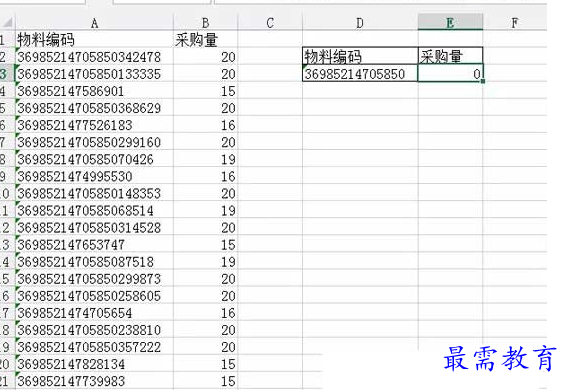Click 物料编码 label in column D
The width and height of the screenshot is (565, 390).
tap(360, 56)
